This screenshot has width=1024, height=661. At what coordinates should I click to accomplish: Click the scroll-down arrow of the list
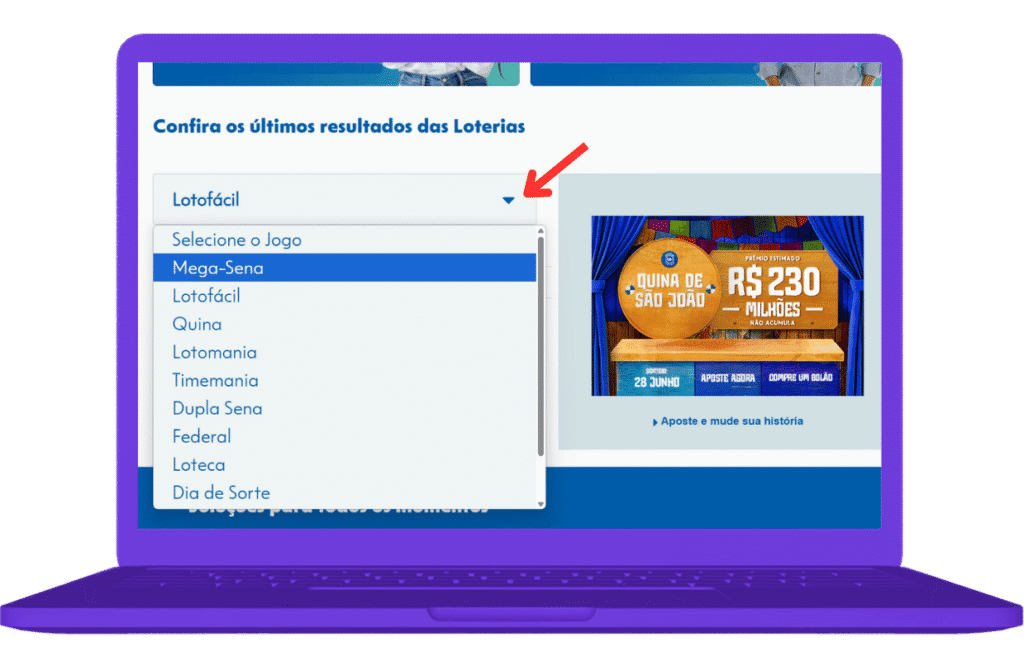[541, 504]
